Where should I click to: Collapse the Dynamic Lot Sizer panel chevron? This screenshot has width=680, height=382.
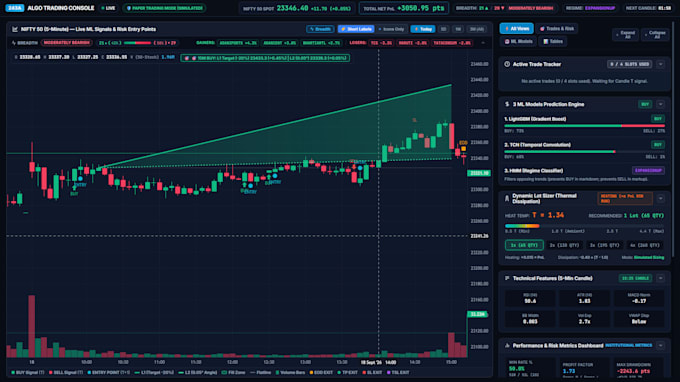point(660,199)
